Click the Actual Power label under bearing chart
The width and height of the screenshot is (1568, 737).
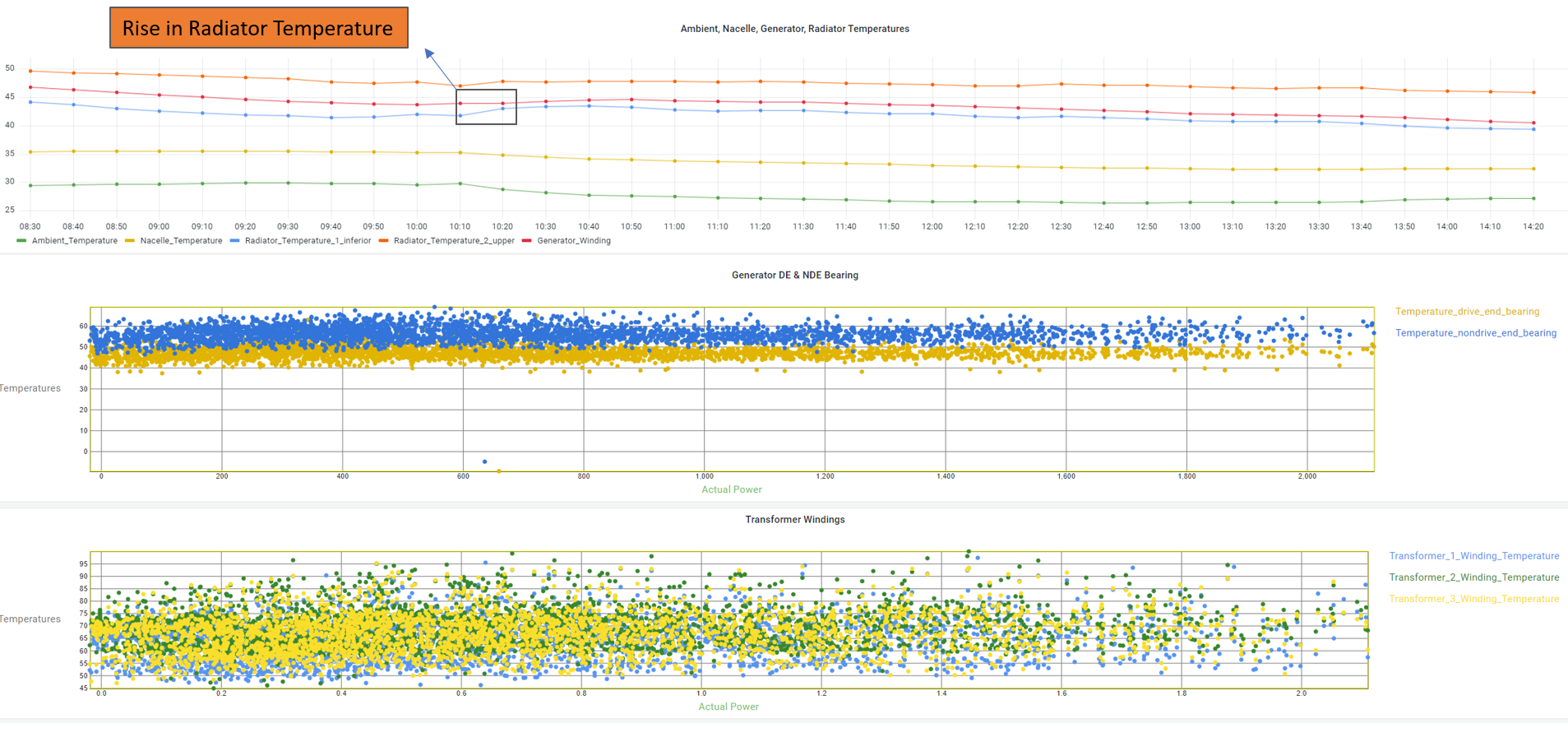point(732,489)
